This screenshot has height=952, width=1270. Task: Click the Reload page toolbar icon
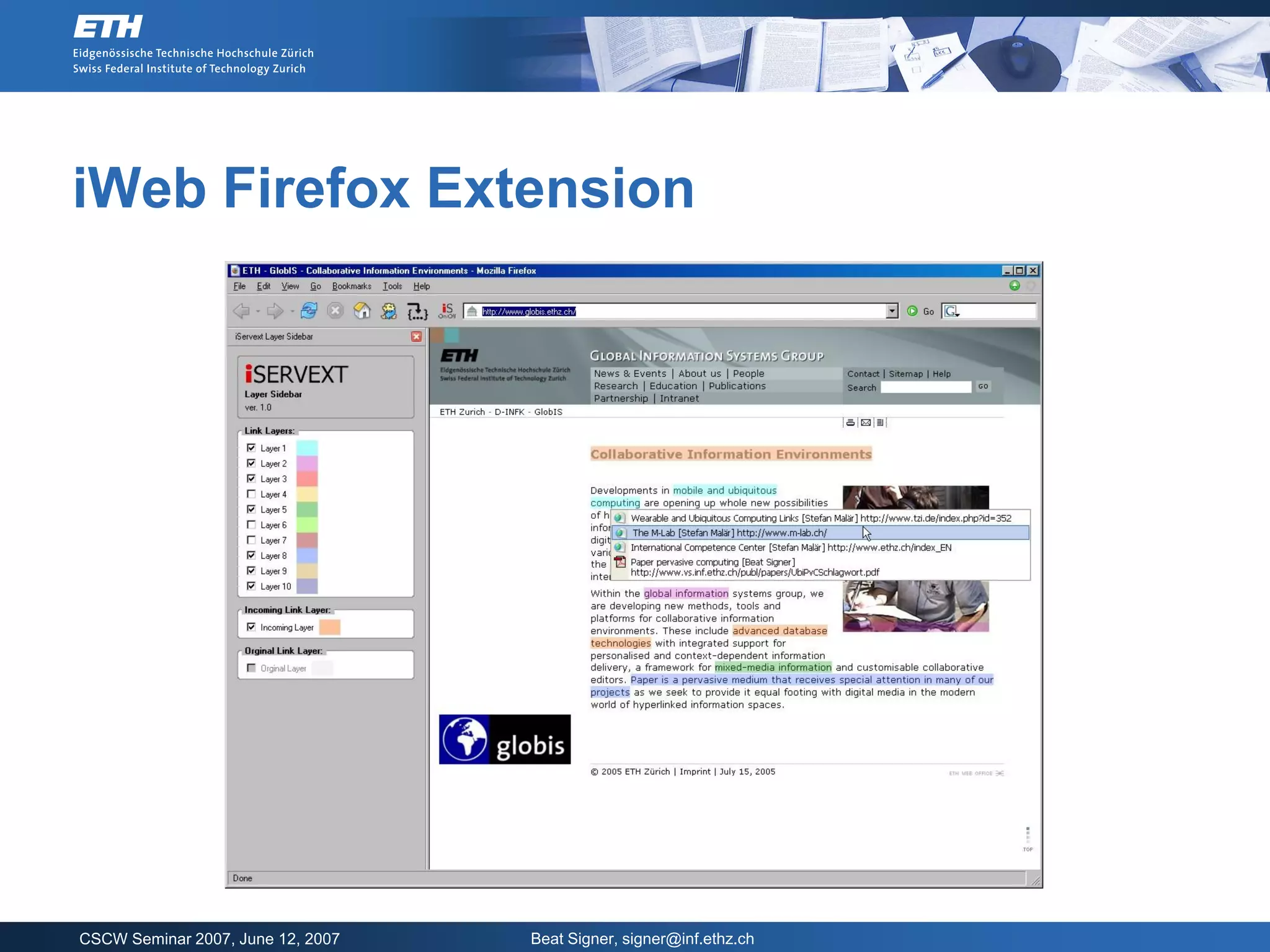309,311
